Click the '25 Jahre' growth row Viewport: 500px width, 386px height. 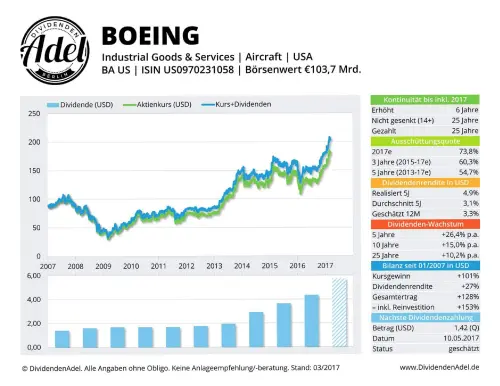[425, 255]
